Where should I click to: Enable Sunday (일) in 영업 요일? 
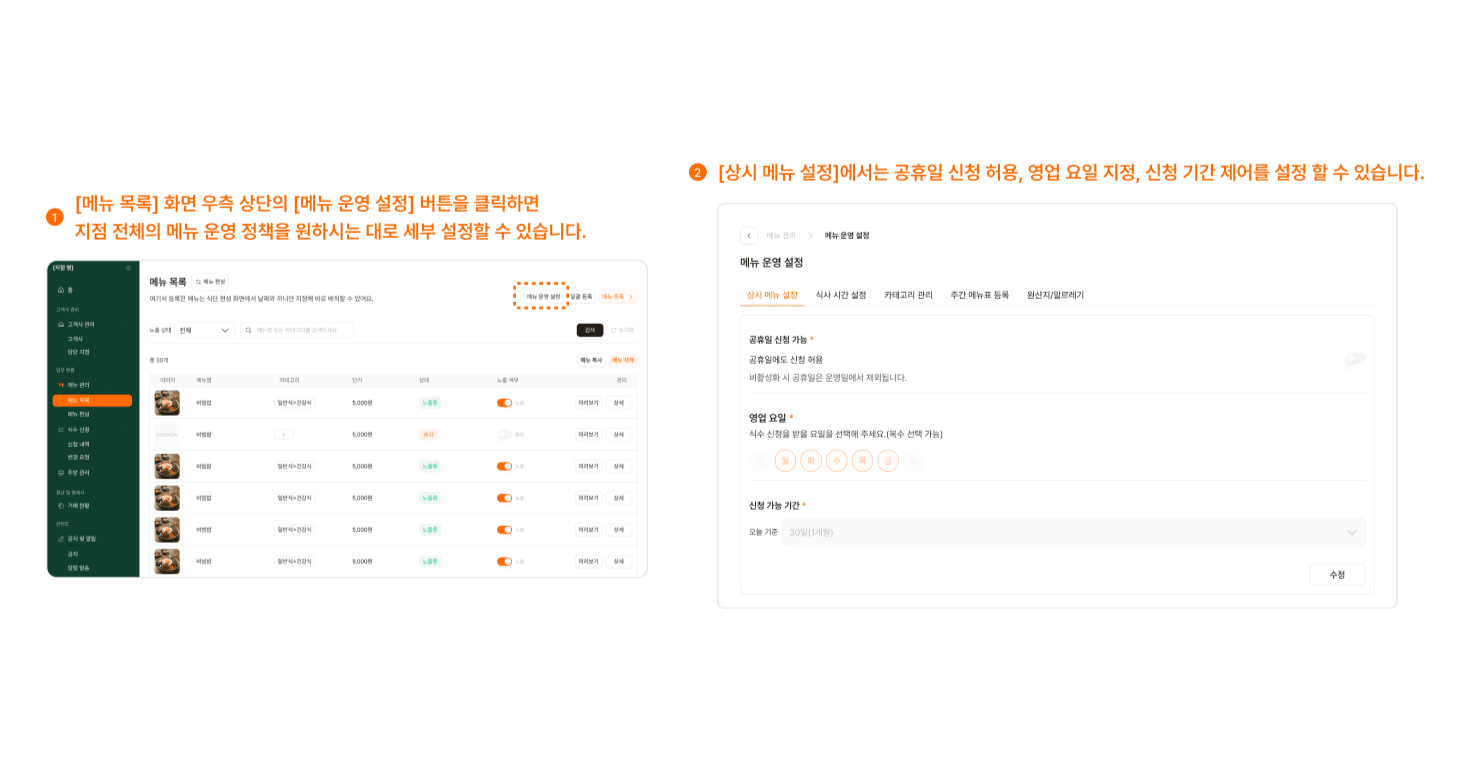tap(760, 461)
